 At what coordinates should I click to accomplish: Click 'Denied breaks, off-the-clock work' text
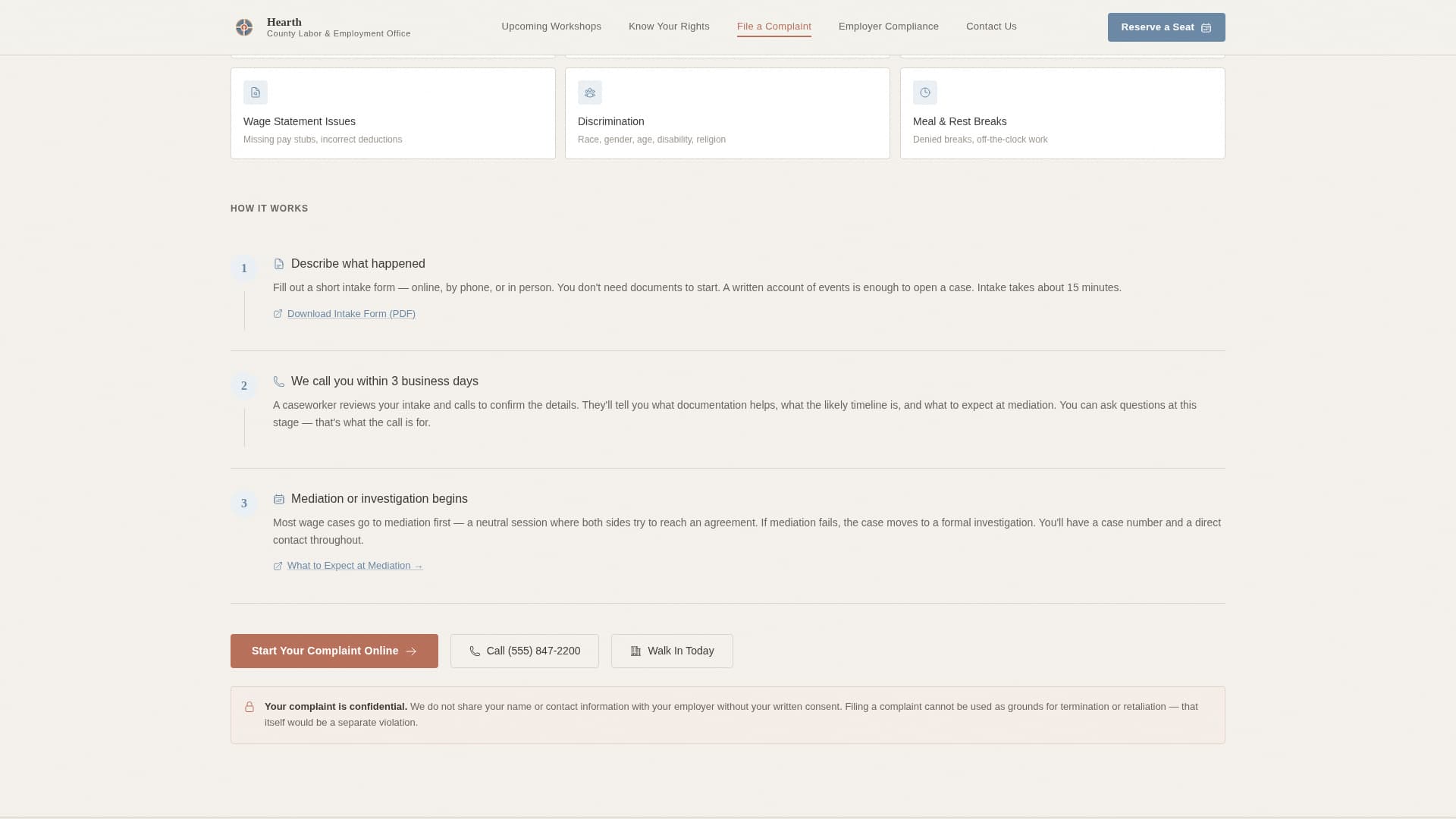click(981, 140)
